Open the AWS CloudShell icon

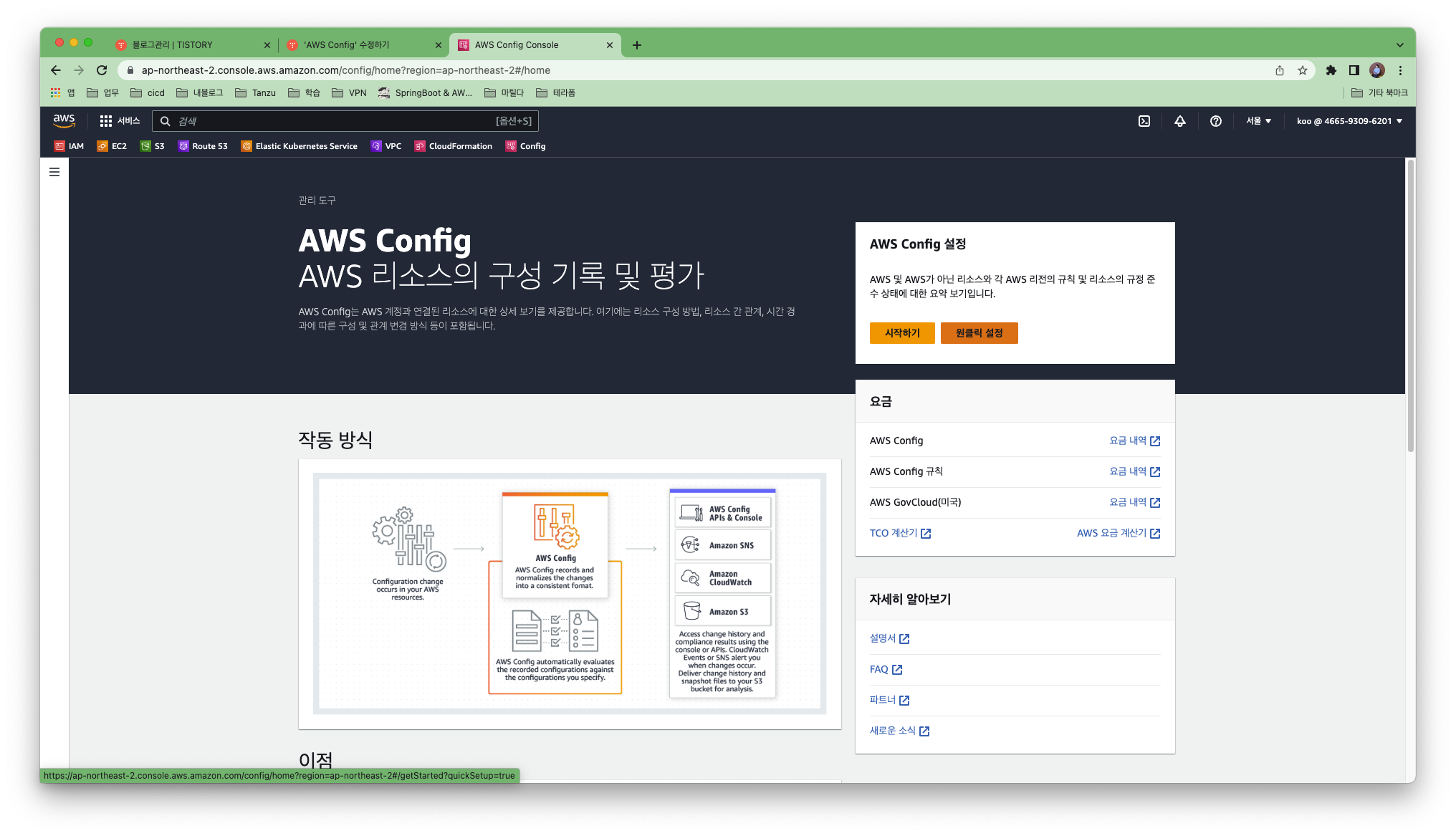click(1144, 121)
